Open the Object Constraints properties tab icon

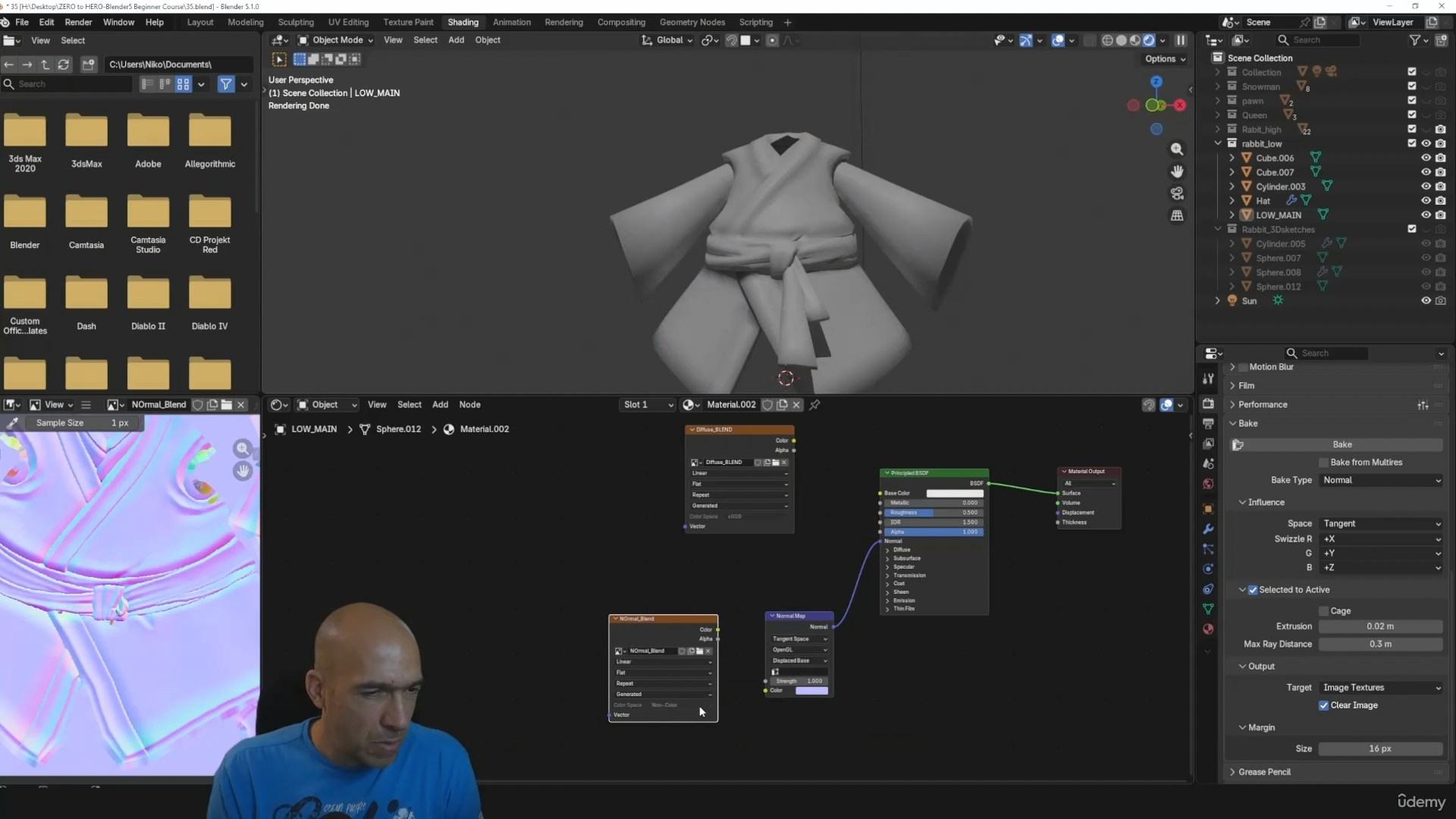(1208, 589)
